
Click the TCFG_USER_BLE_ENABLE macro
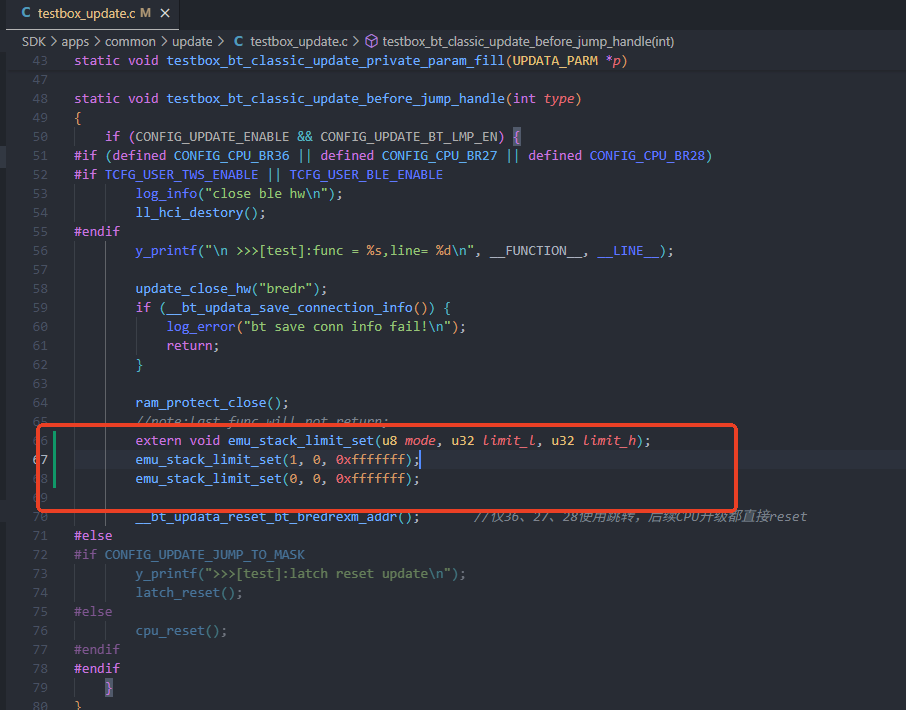(x=366, y=174)
